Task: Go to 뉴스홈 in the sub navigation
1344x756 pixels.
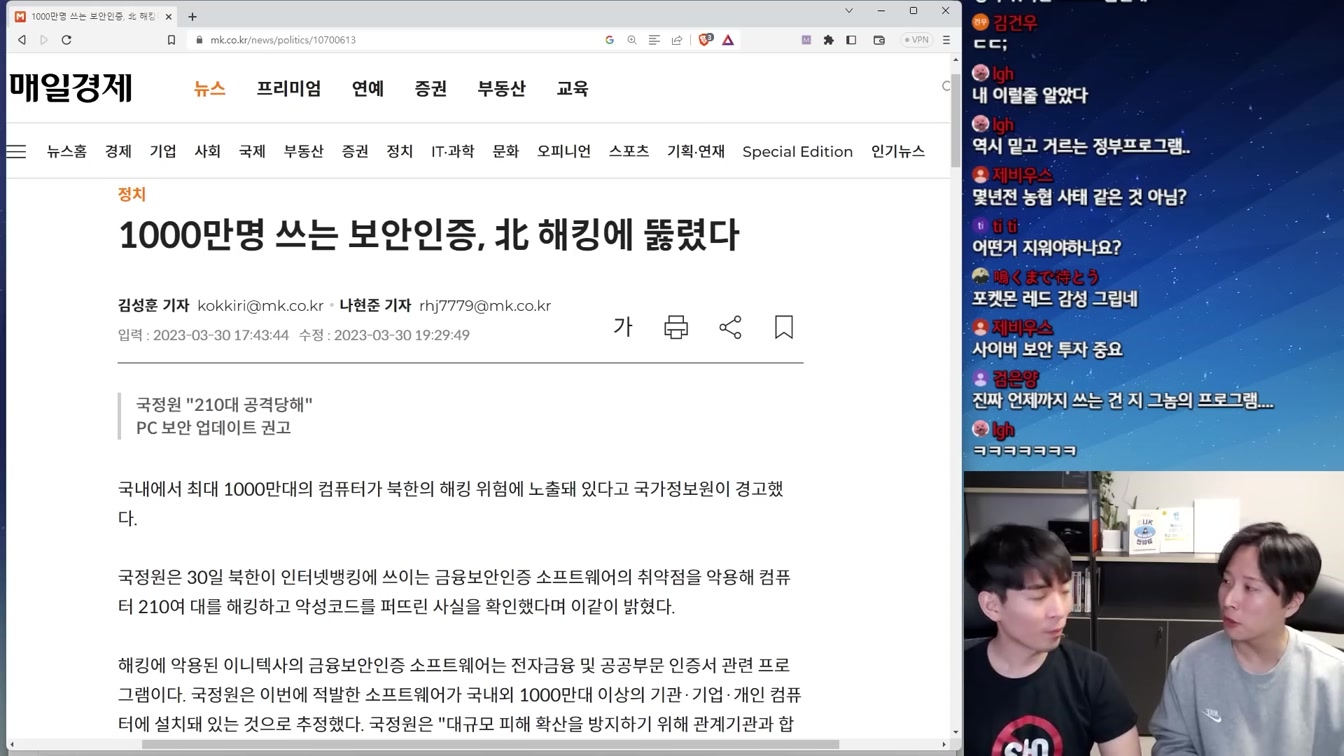Action: point(67,151)
